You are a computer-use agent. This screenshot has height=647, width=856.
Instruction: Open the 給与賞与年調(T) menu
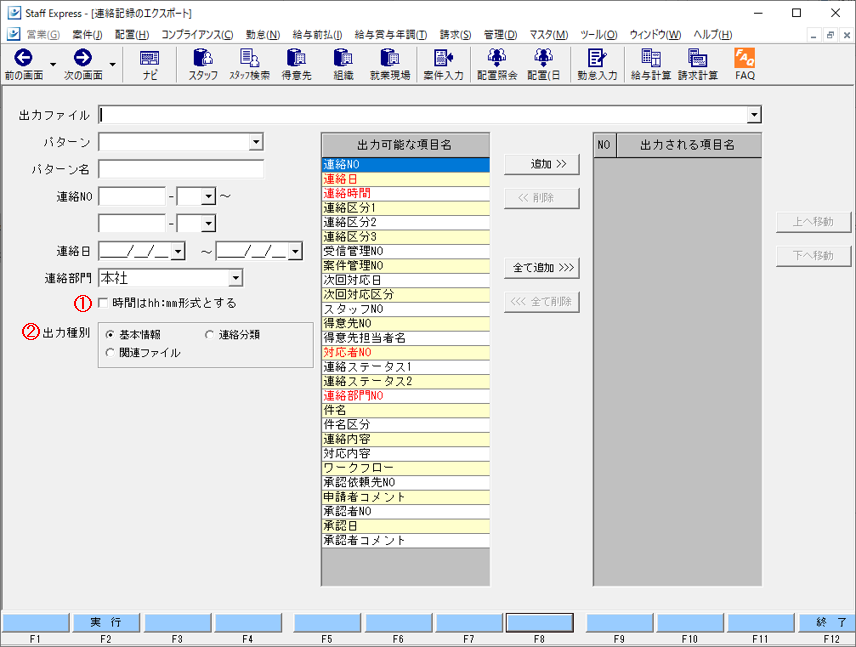[391, 34]
